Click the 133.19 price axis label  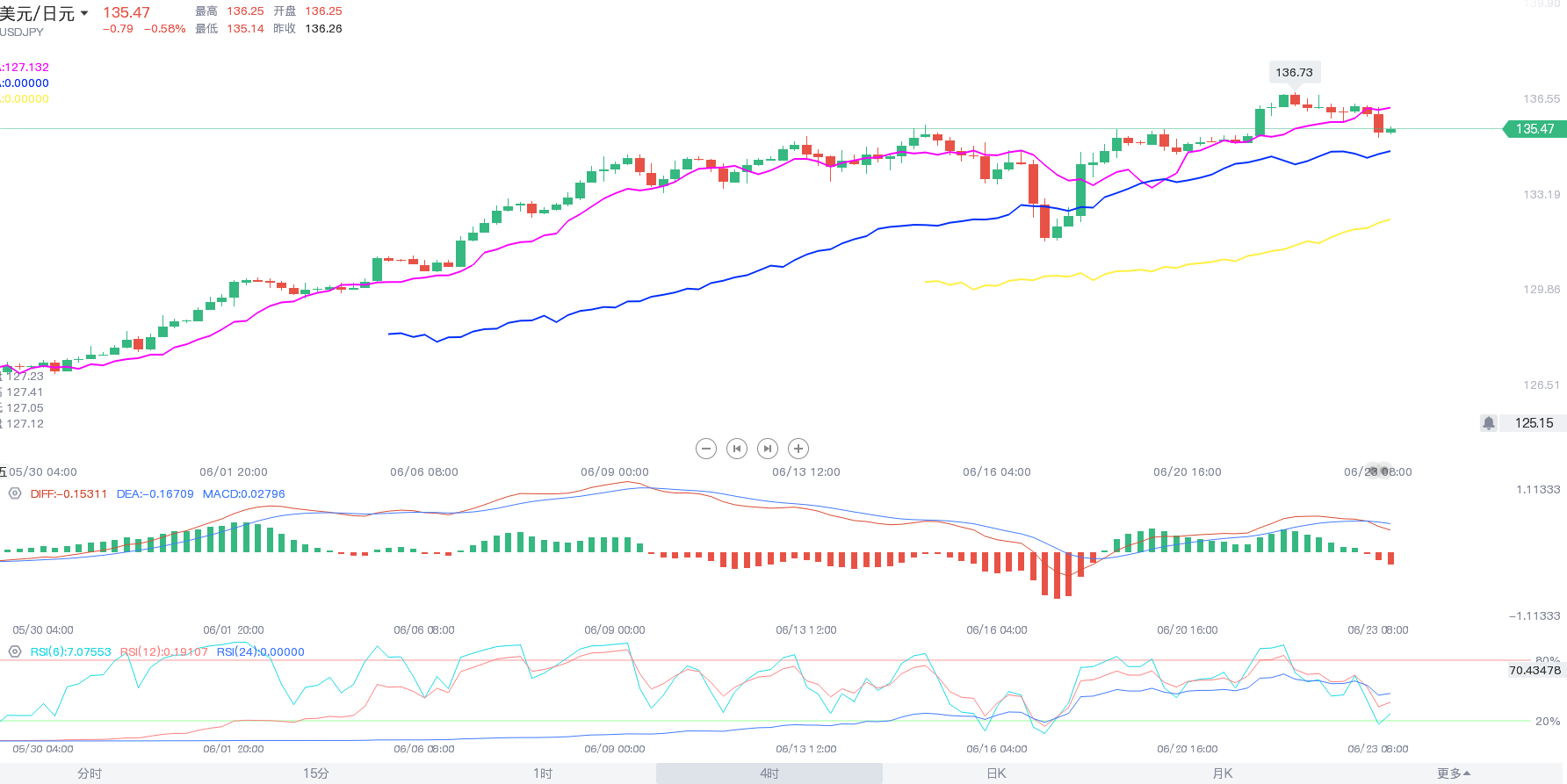(x=1542, y=195)
